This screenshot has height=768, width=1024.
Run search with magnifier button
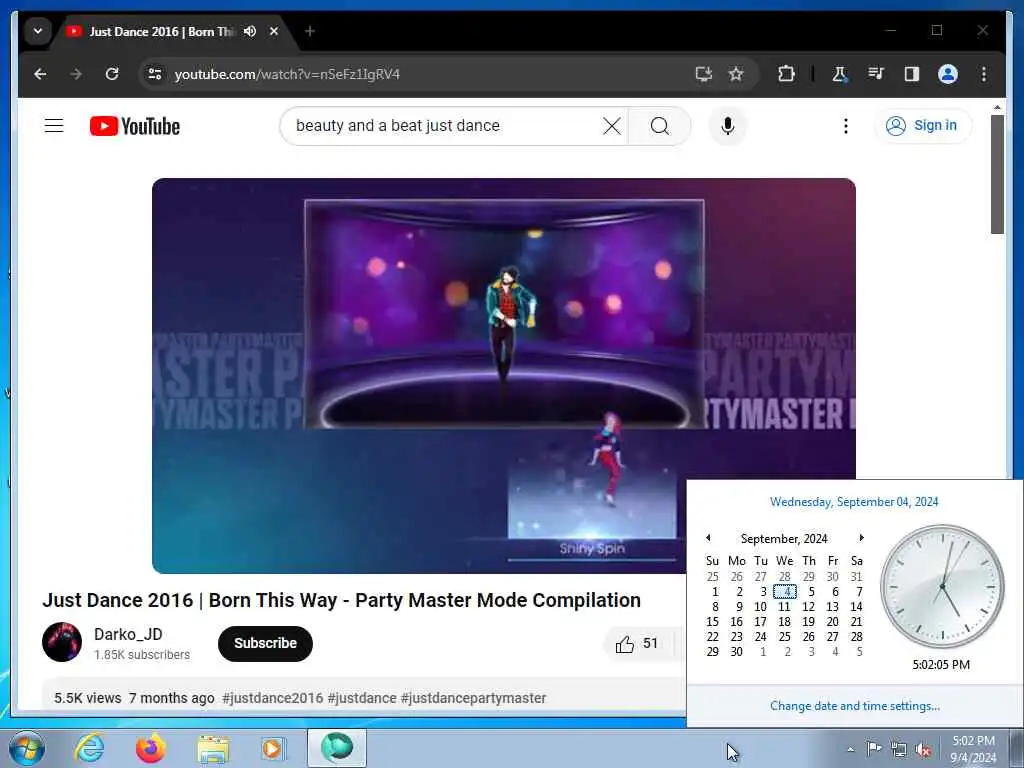660,125
